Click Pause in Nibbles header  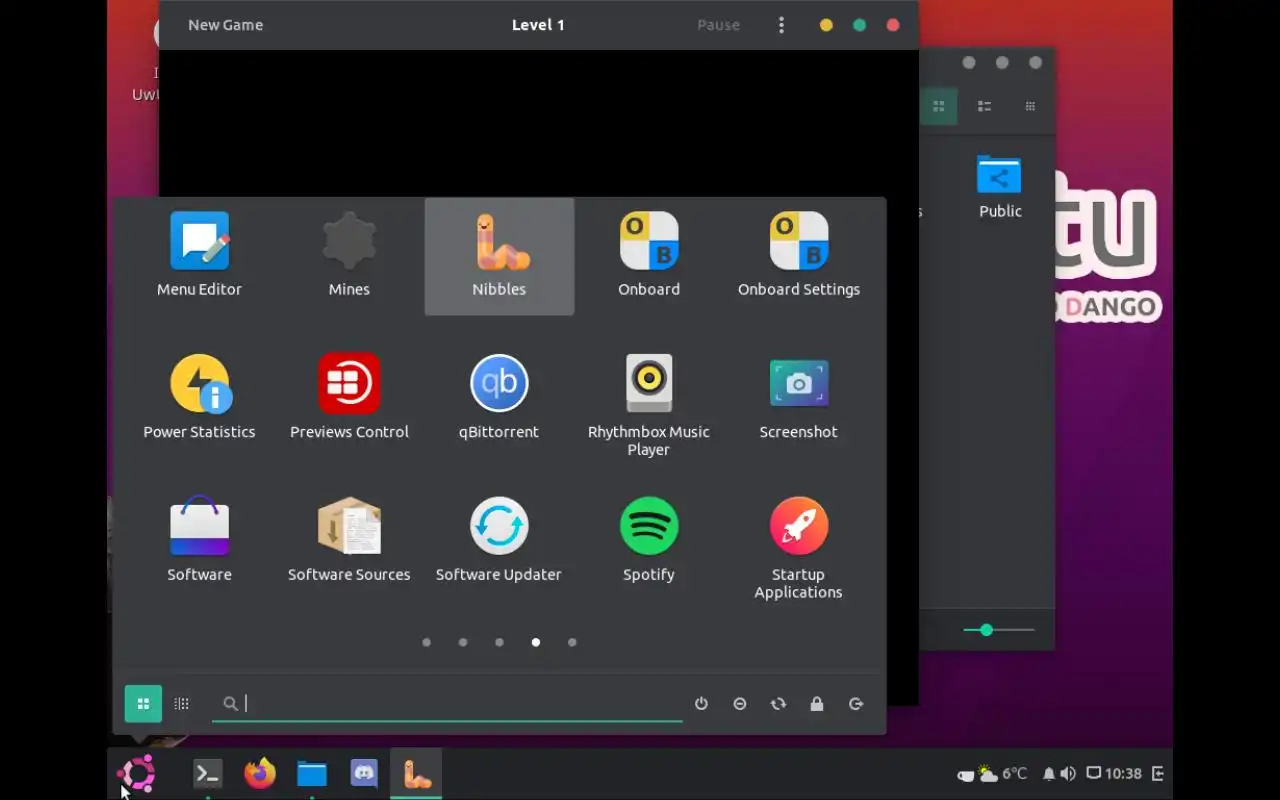(719, 25)
